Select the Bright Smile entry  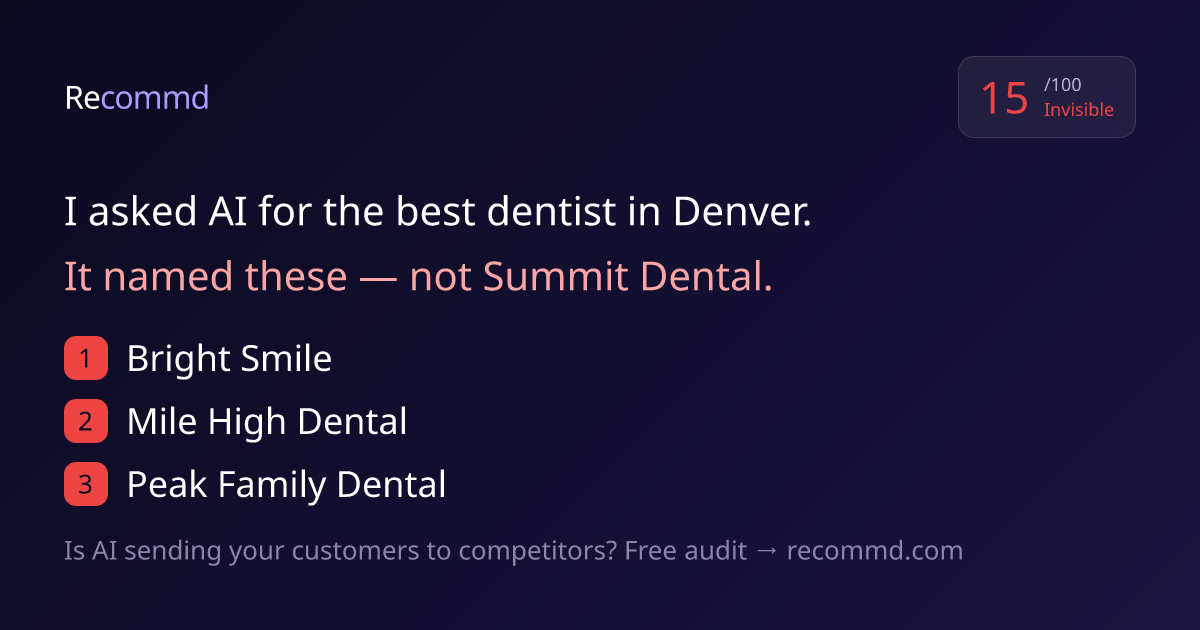tap(229, 359)
